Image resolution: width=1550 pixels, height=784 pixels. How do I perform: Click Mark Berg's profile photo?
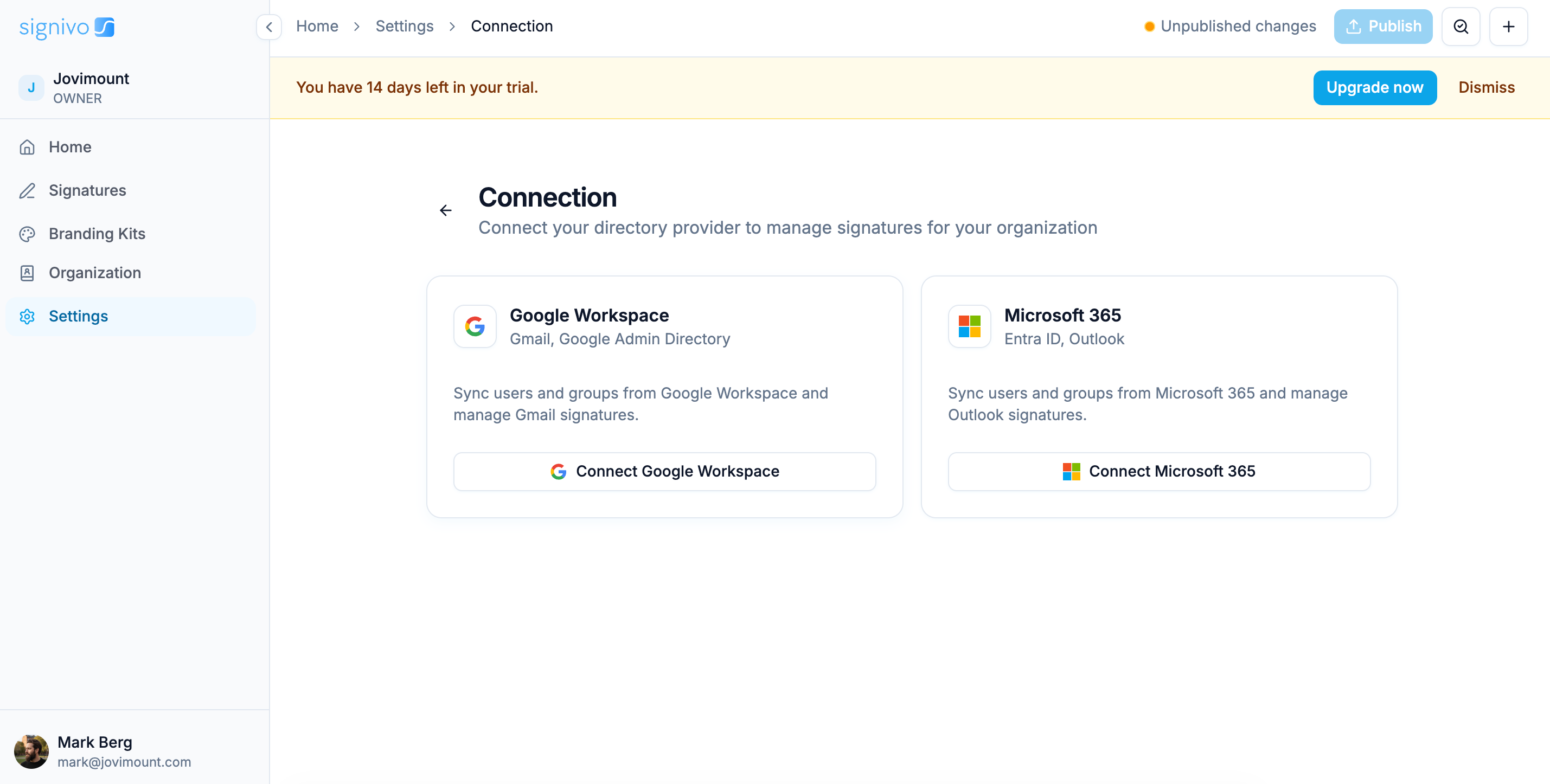coord(31,751)
